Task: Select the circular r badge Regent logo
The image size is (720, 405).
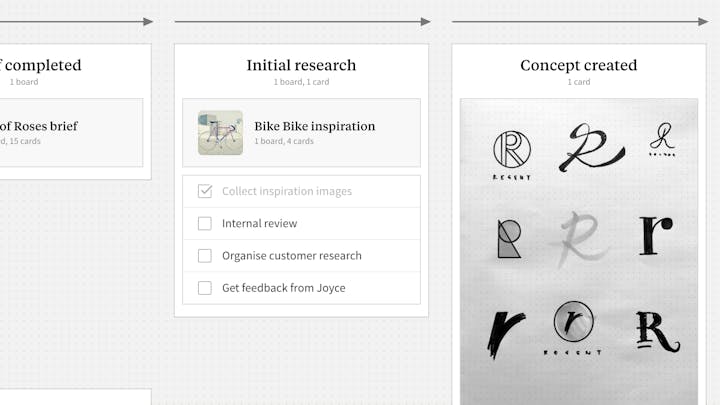Action: point(573,328)
